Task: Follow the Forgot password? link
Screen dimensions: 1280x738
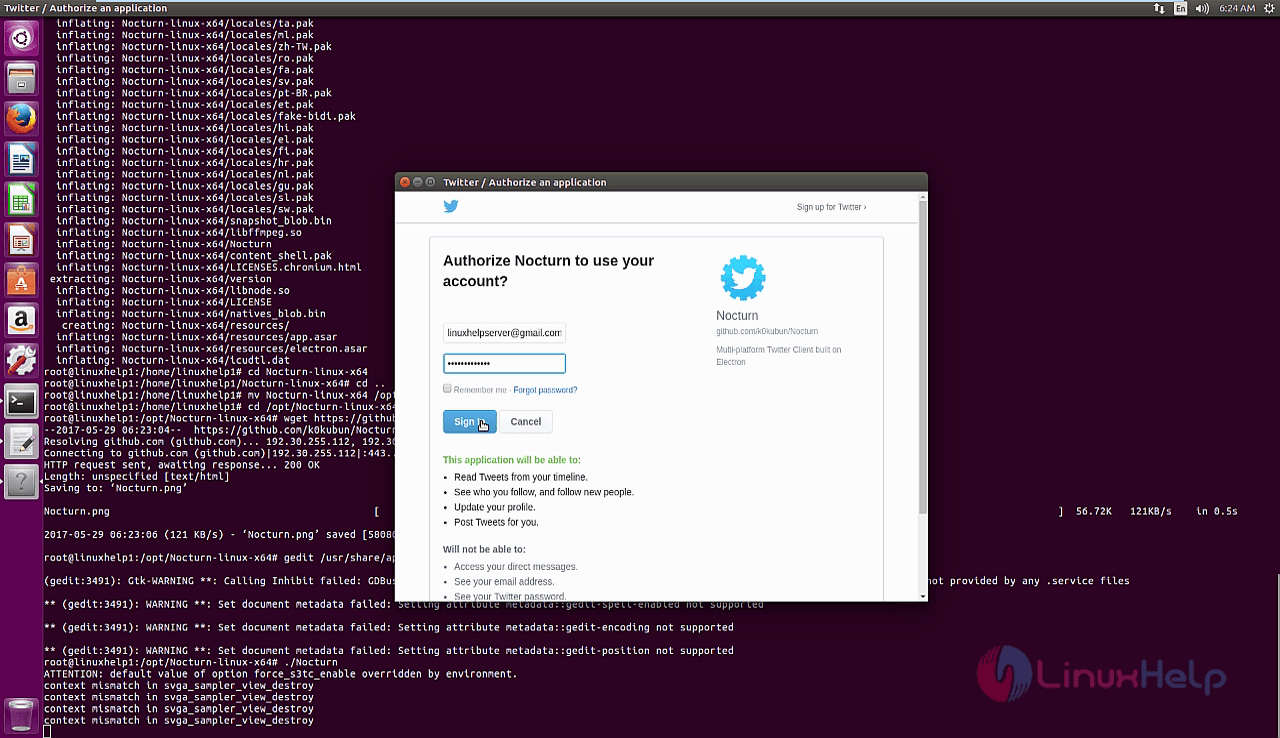Action: tap(545, 390)
